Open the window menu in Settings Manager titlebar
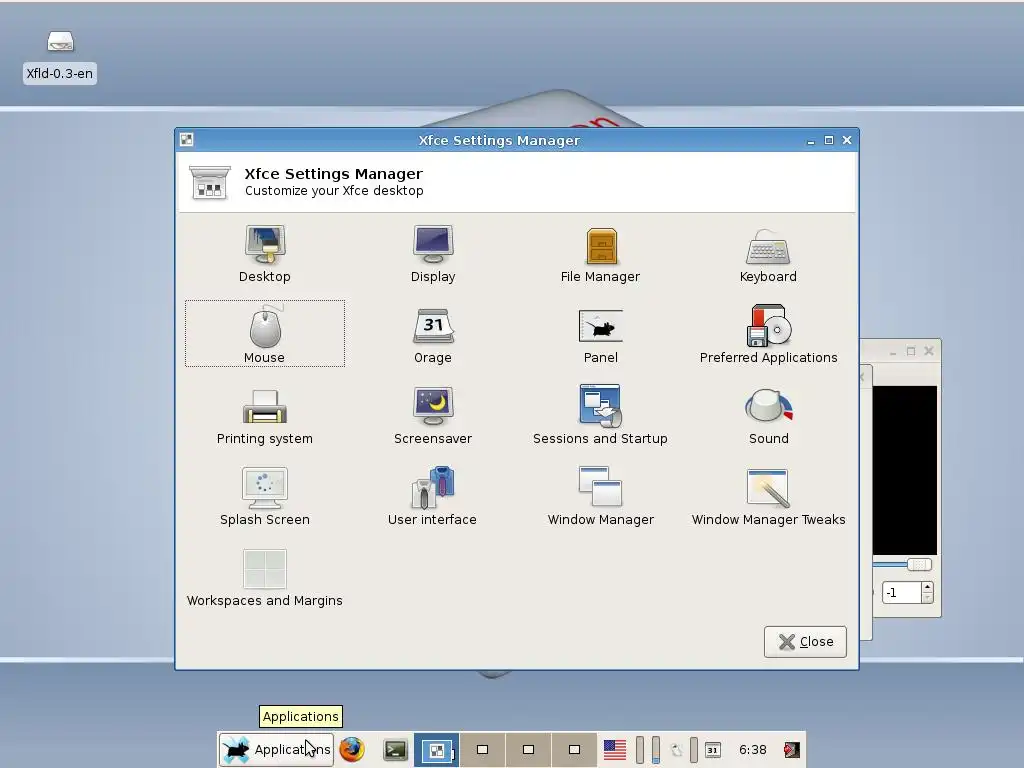This screenshot has height=768, width=1024. pyautogui.click(x=187, y=139)
